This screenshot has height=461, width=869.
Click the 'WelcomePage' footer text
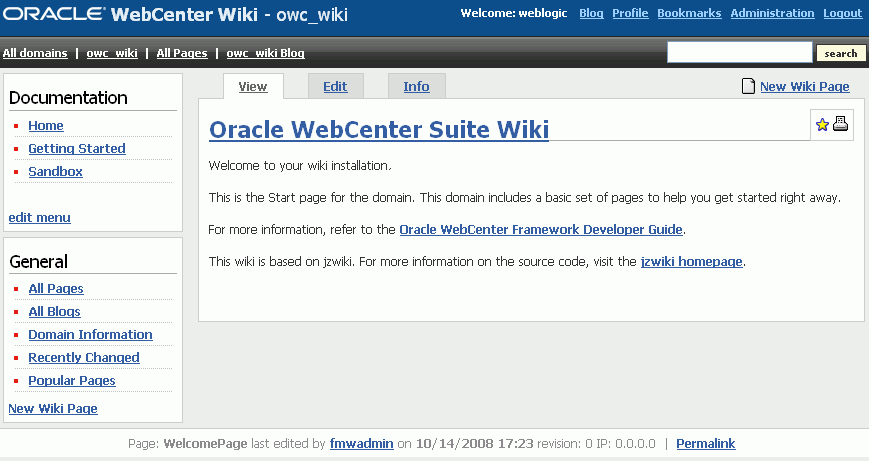(205, 444)
